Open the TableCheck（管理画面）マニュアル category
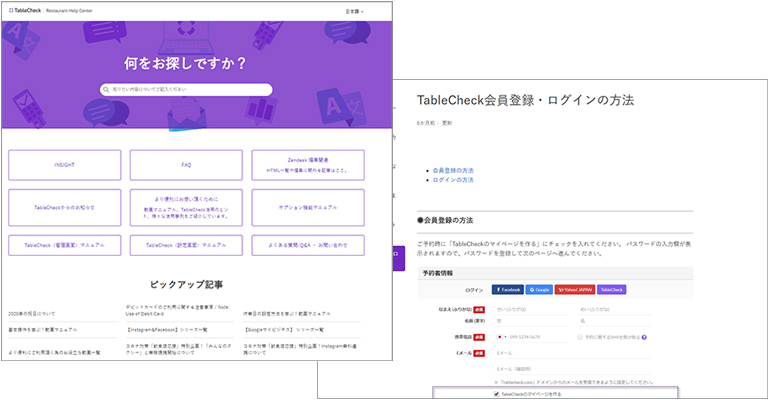This screenshot has height=400, width=770. tap(64, 245)
